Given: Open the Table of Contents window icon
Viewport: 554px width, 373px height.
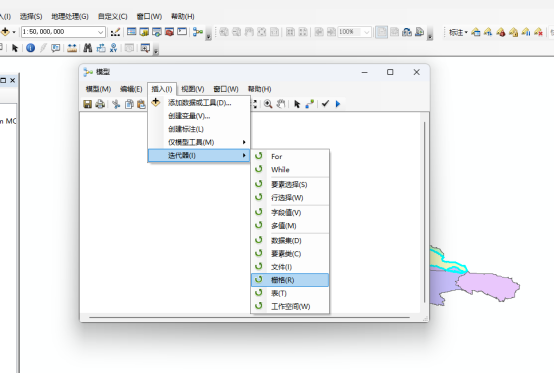Looking at the screenshot, I should [131, 32].
